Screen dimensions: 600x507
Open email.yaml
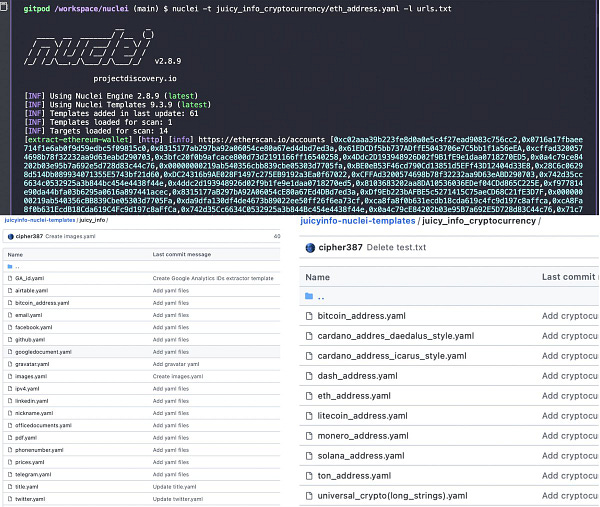coord(29,315)
